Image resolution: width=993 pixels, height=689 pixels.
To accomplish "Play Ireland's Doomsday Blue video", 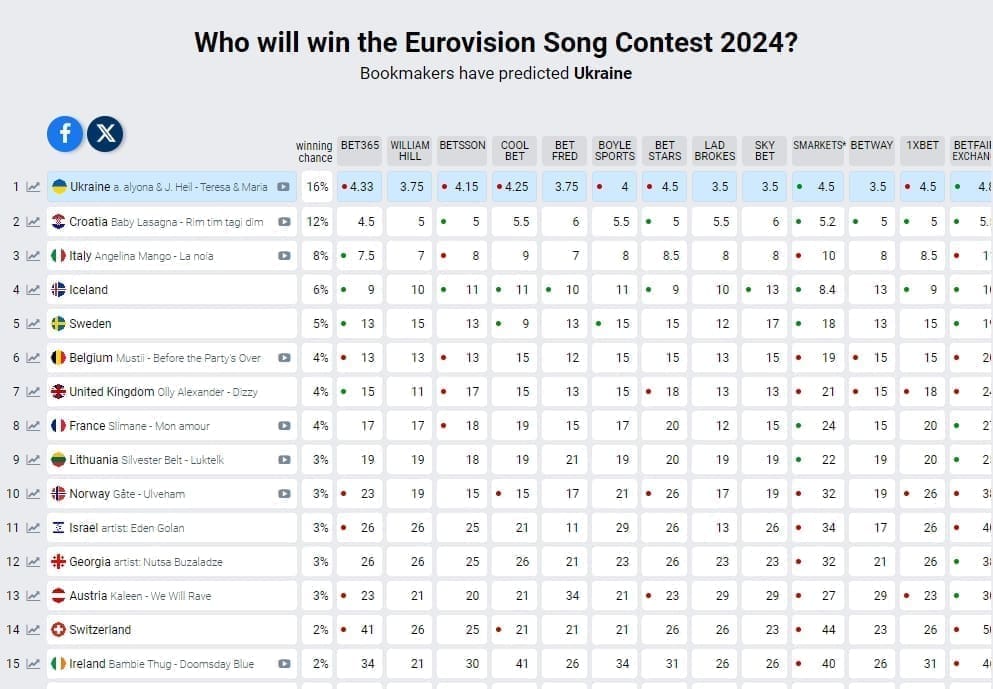I will click(283, 664).
